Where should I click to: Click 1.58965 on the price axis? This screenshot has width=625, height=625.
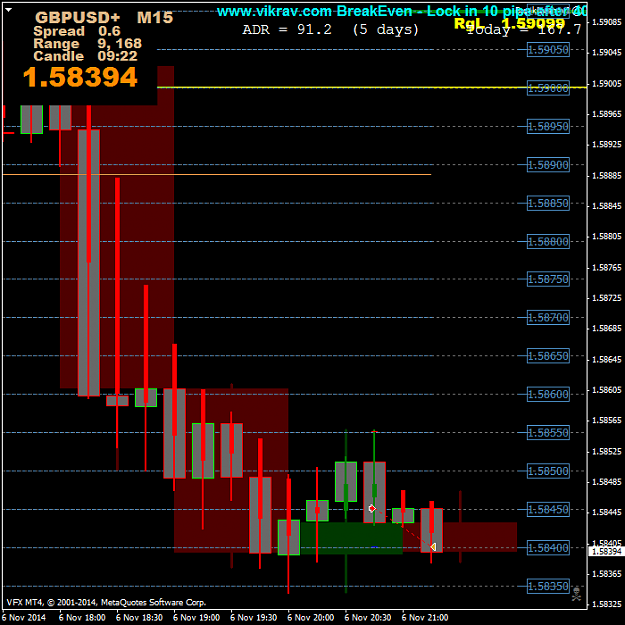[606, 114]
